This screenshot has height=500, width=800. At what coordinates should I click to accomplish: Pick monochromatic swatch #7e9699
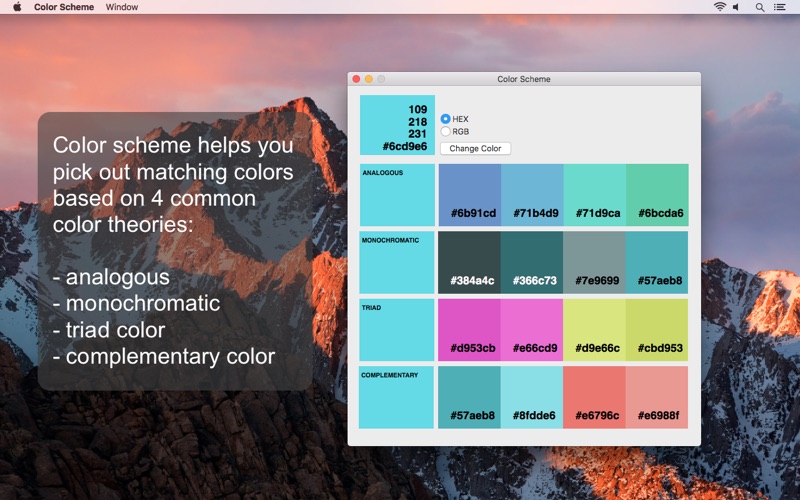594,262
